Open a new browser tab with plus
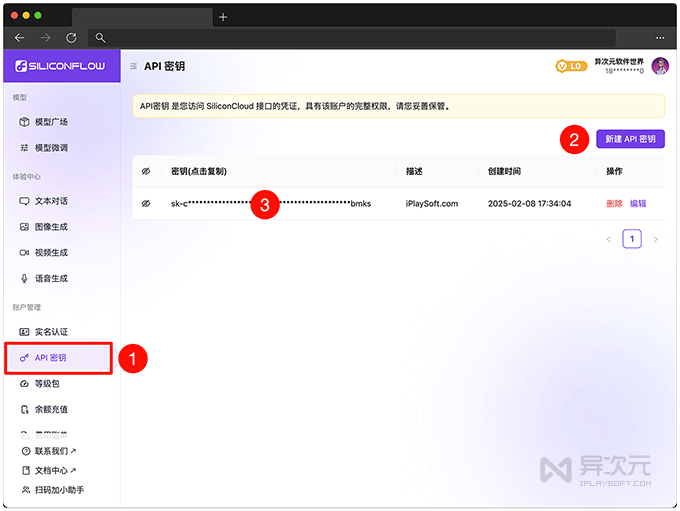Image resolution: width=680 pixels, height=511 pixels. (223, 17)
